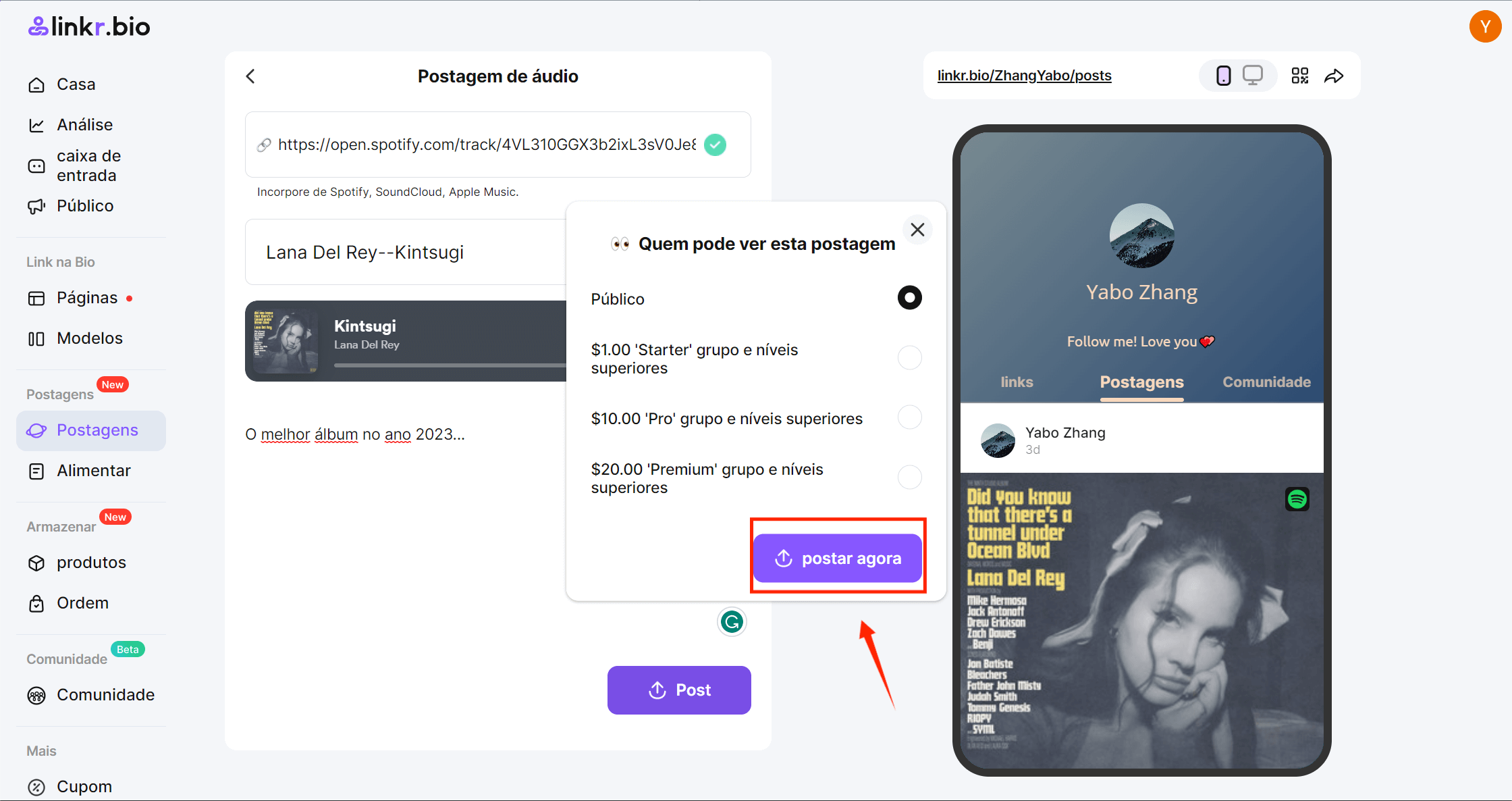This screenshot has width=1512, height=801.
Task: Close the 'Quem pode ver esta postagem' dialog
Action: pyautogui.click(x=917, y=230)
